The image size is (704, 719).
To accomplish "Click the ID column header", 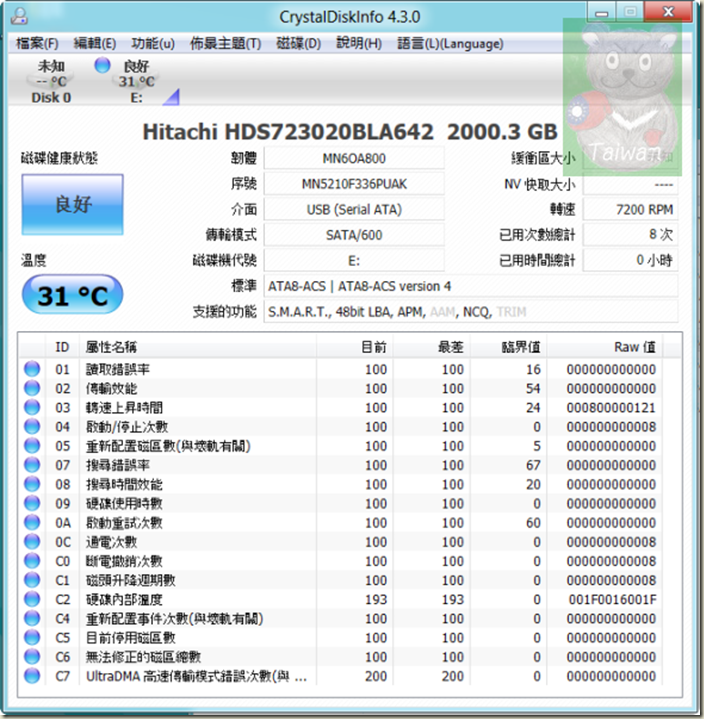I will 62,347.
